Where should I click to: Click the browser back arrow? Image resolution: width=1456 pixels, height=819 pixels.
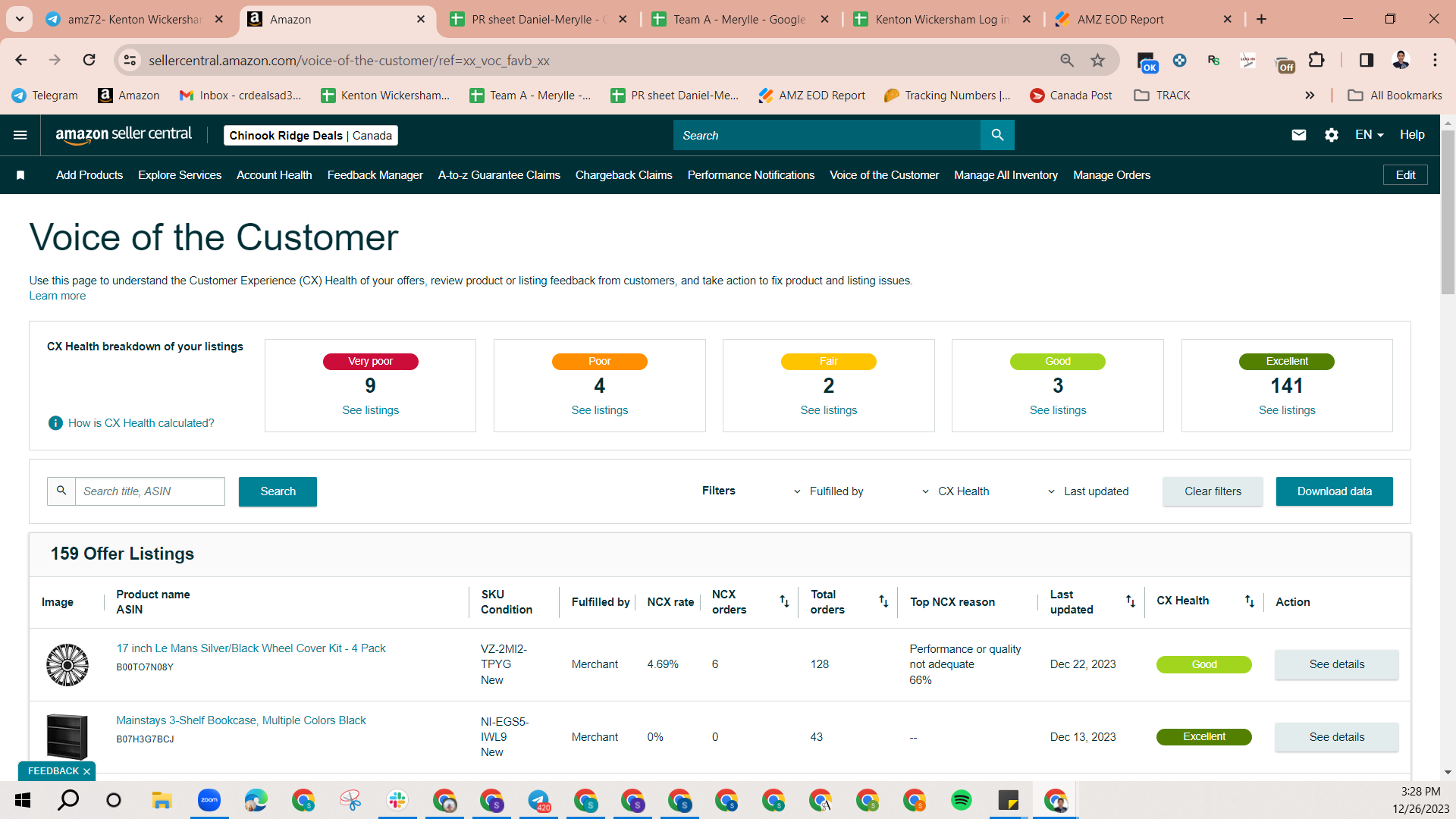pyautogui.click(x=21, y=60)
